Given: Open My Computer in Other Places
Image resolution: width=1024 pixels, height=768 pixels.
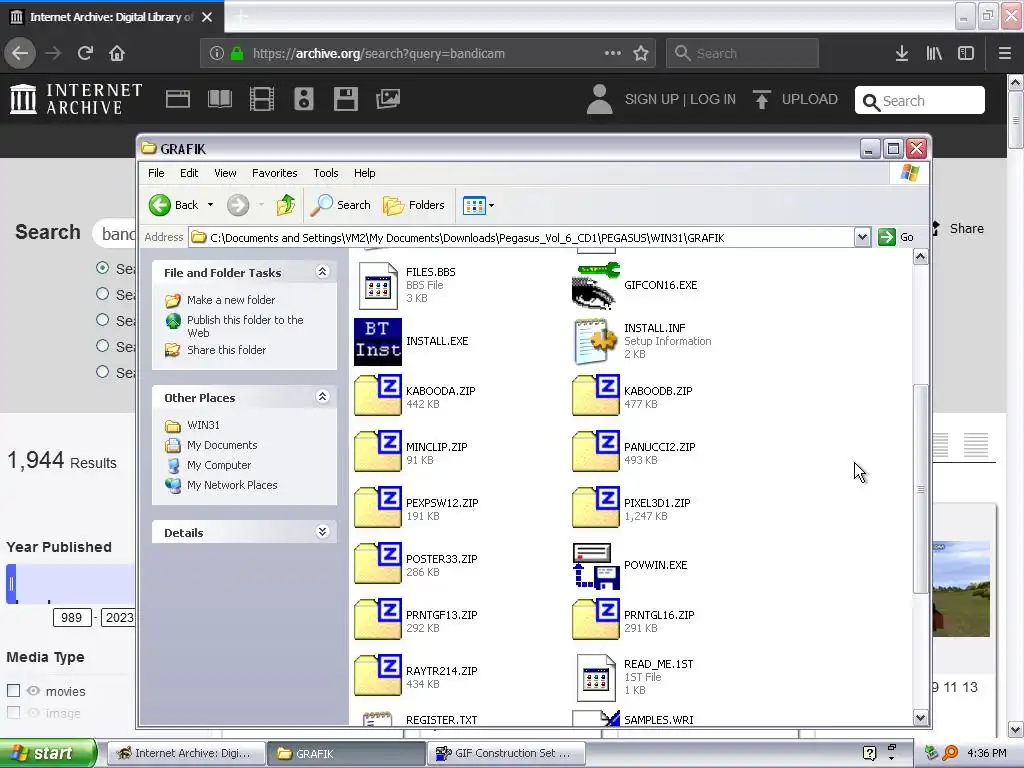Looking at the screenshot, I should pos(219,465).
